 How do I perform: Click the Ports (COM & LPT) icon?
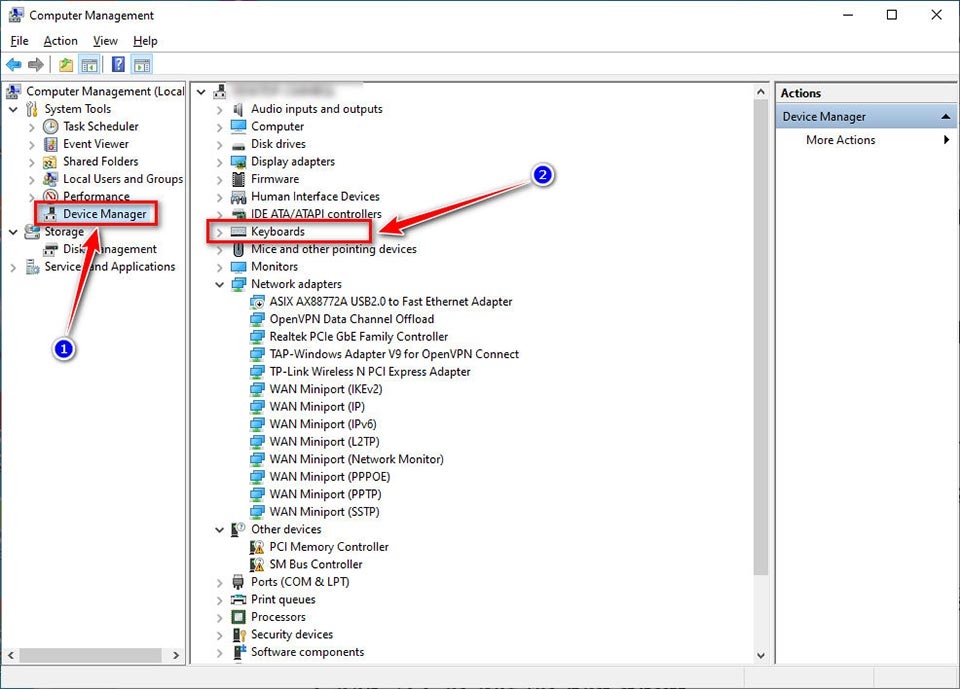click(x=238, y=582)
